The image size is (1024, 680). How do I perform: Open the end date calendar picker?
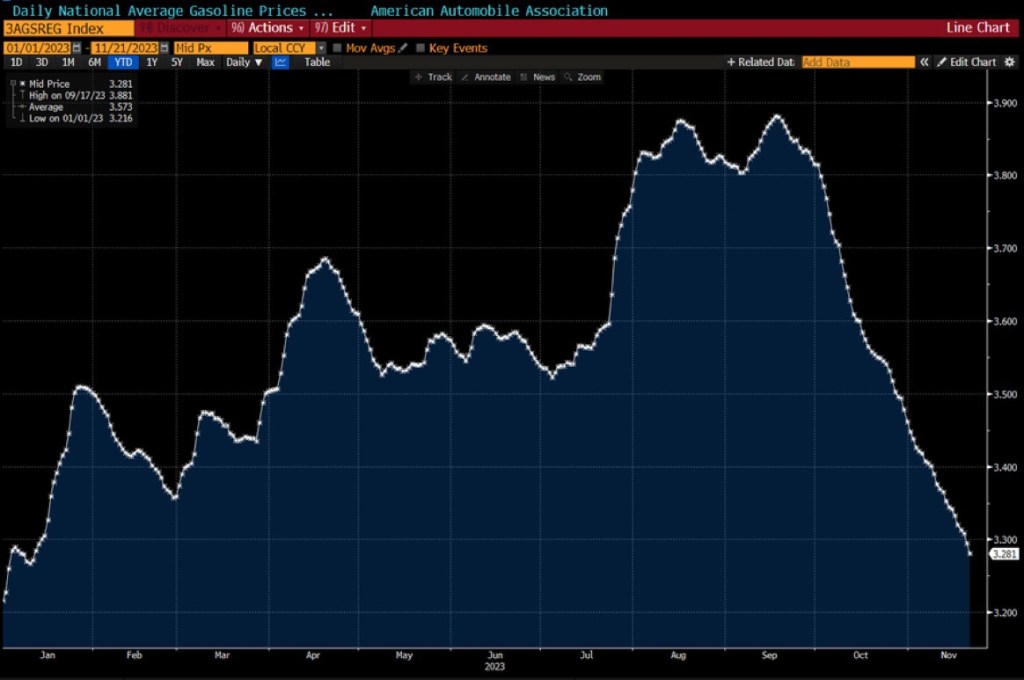click(x=164, y=48)
